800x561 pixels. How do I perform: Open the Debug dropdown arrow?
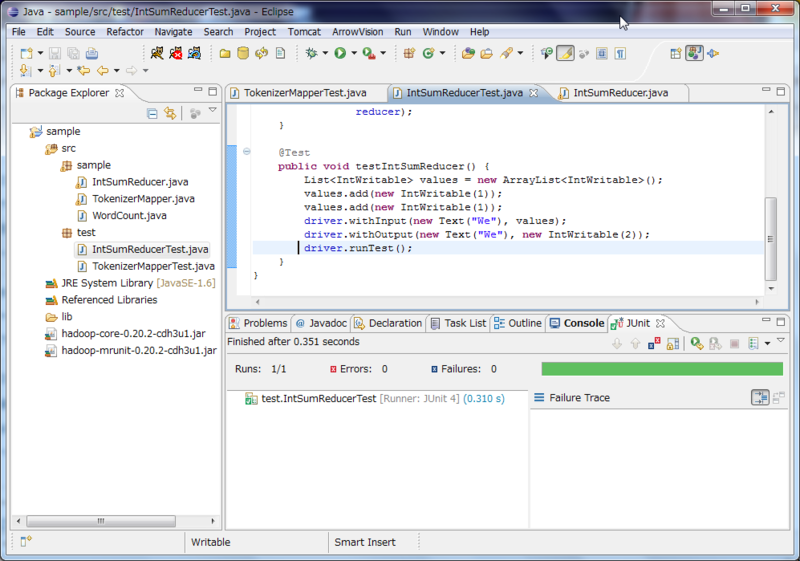[x=325, y=53]
